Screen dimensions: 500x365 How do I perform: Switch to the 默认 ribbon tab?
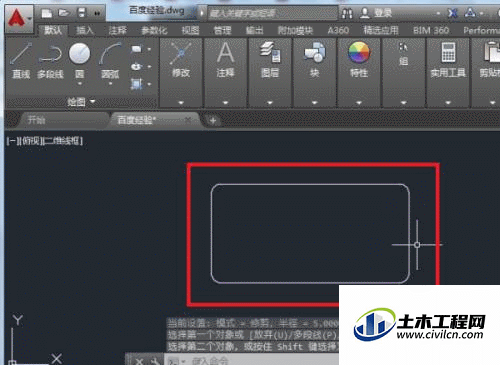(53, 31)
